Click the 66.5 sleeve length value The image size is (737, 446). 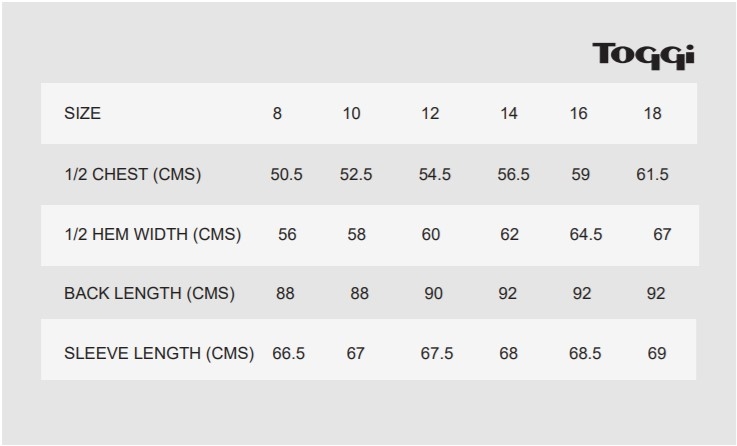point(289,353)
